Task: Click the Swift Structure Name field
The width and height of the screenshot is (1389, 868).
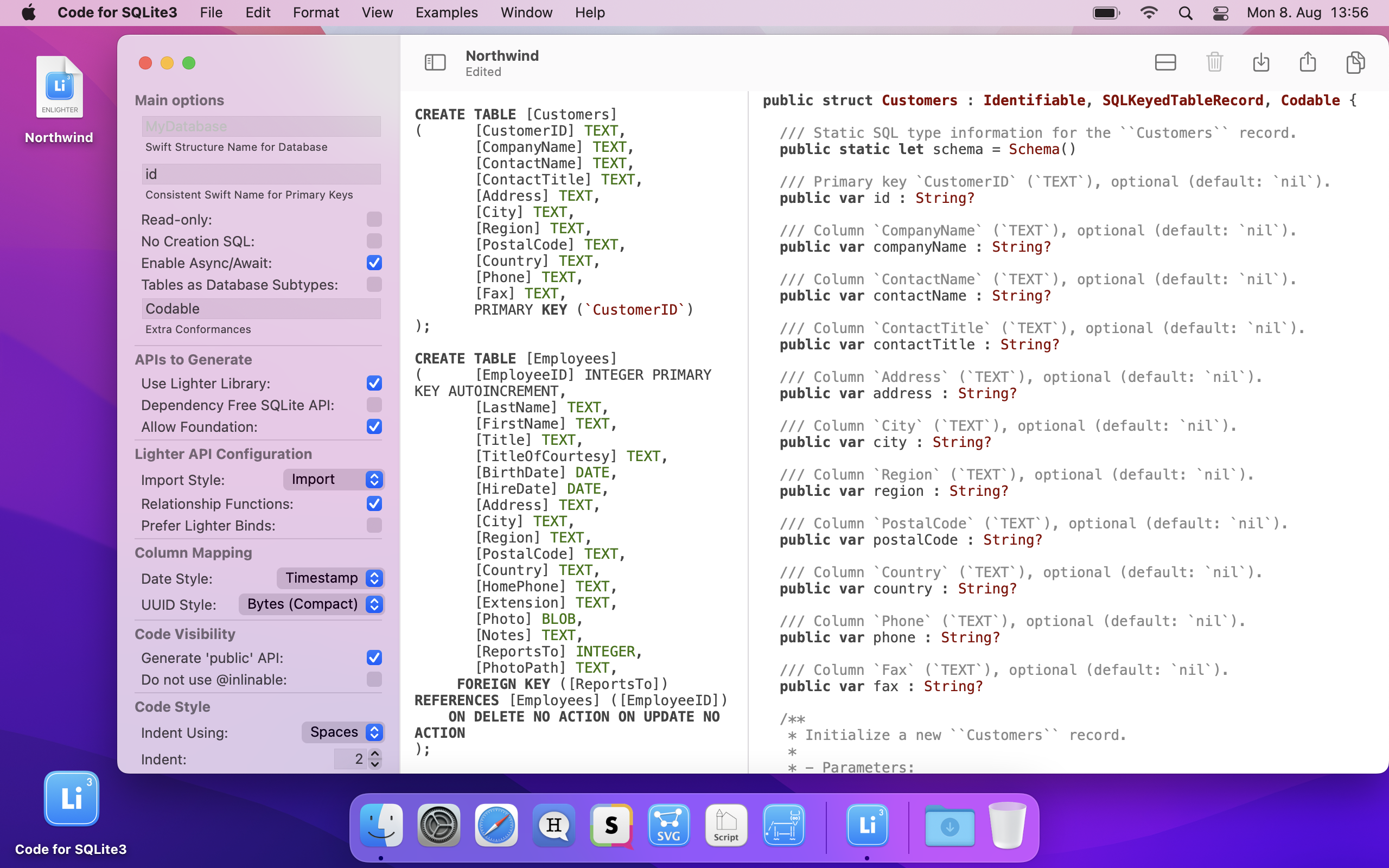Action: (x=261, y=126)
